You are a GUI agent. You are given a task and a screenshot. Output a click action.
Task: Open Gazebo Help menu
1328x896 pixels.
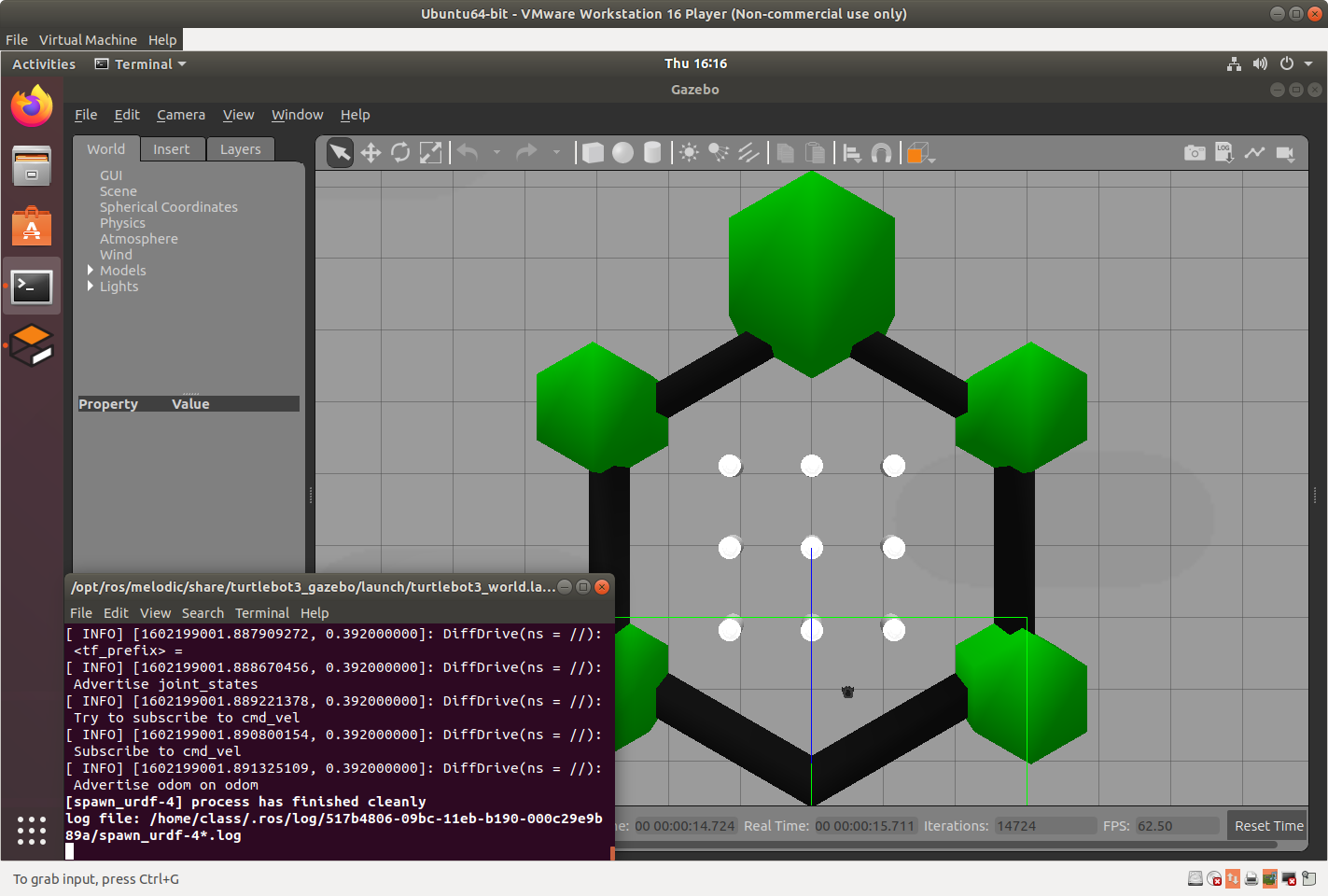click(356, 115)
